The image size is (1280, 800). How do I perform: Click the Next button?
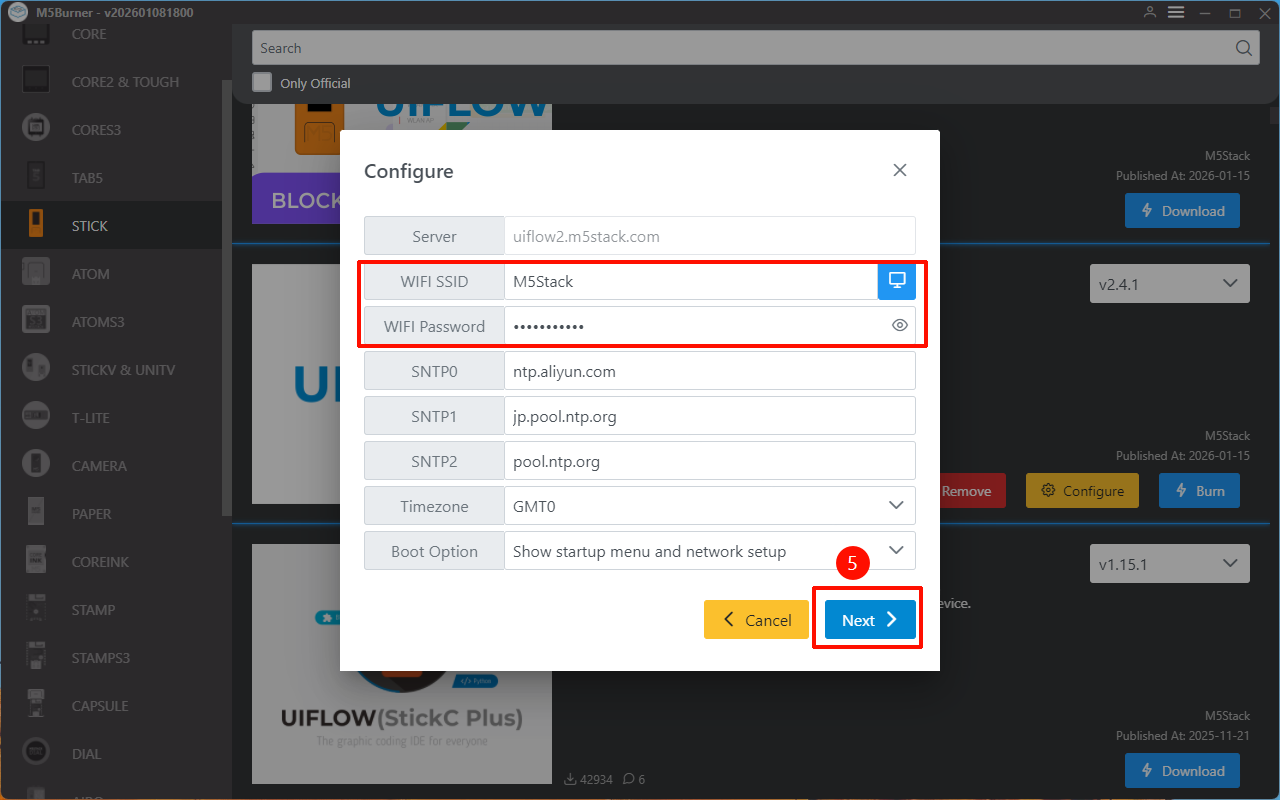pyautogui.click(x=869, y=620)
